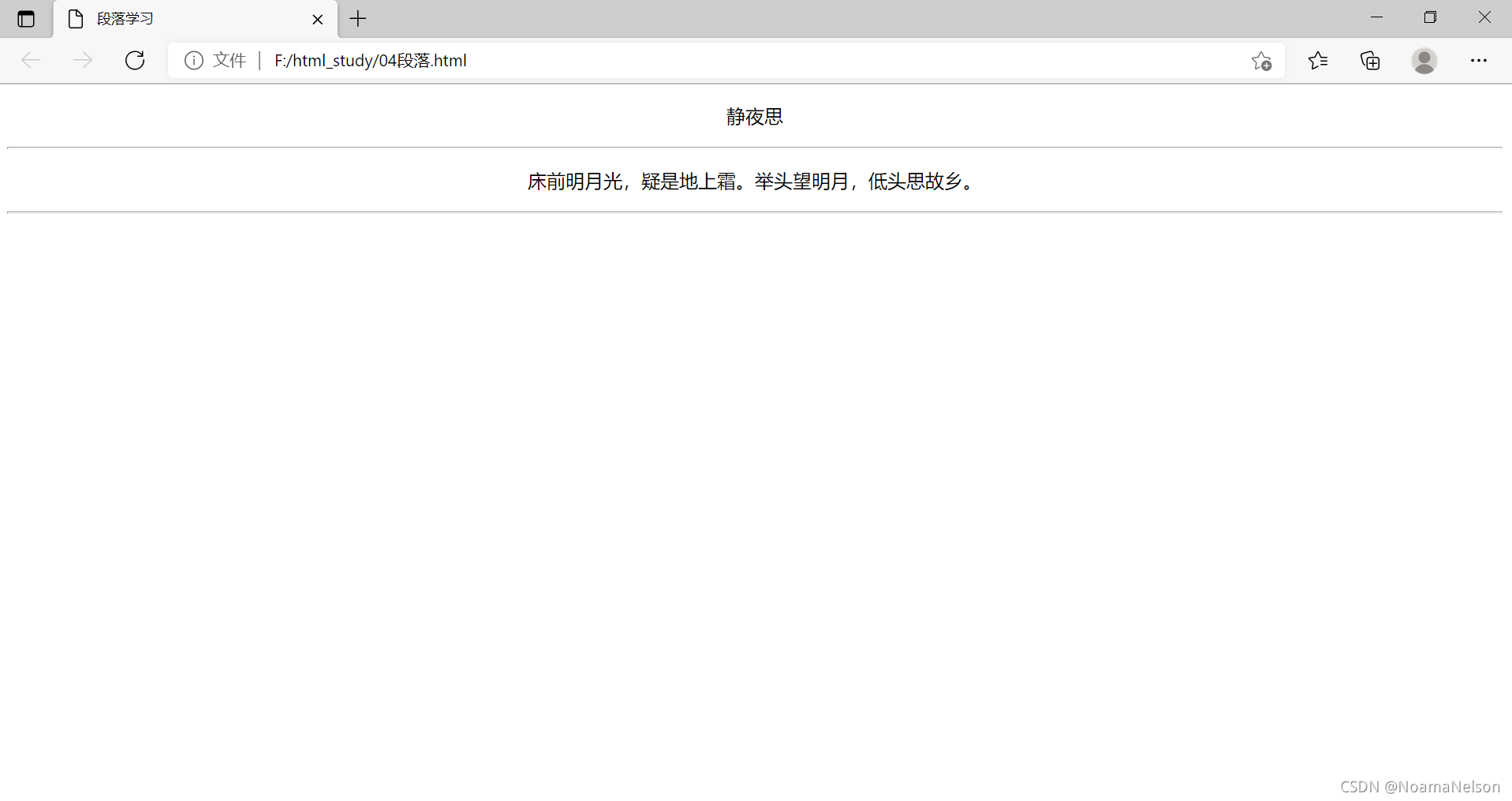Screen dimensions: 1512x801
Task: Click the back navigation arrow
Action: tap(30, 60)
